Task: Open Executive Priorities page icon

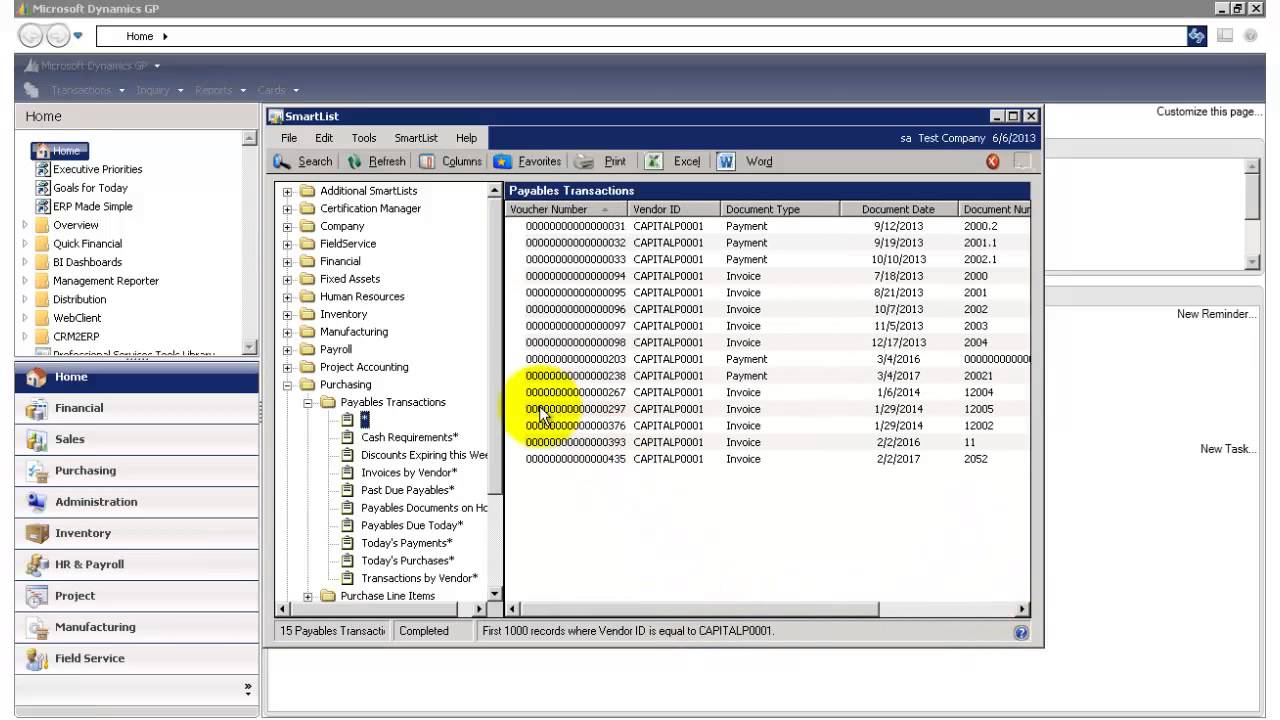Action: coord(42,169)
